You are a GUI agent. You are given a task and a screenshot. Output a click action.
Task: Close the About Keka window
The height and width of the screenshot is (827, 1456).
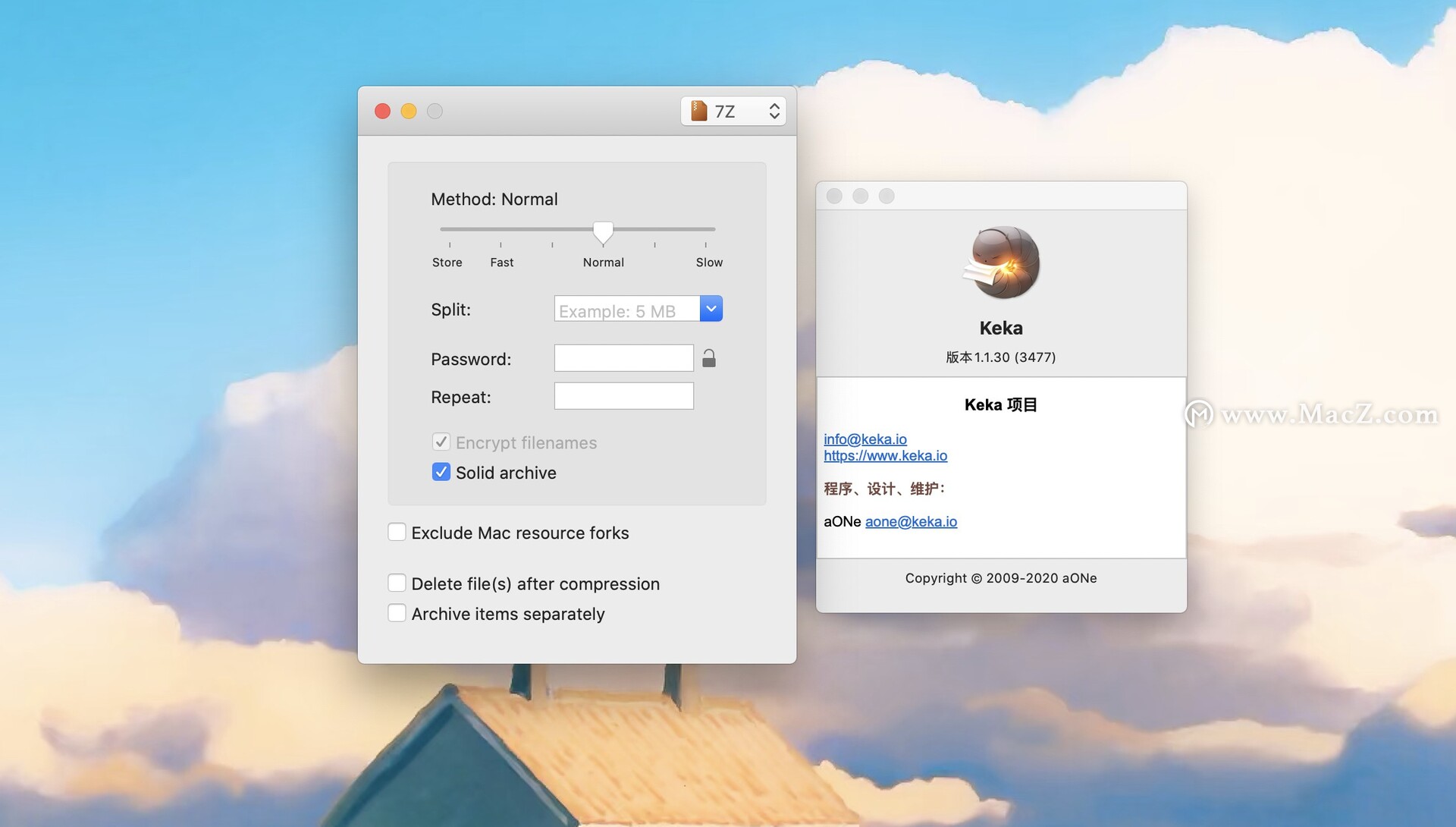click(x=834, y=197)
